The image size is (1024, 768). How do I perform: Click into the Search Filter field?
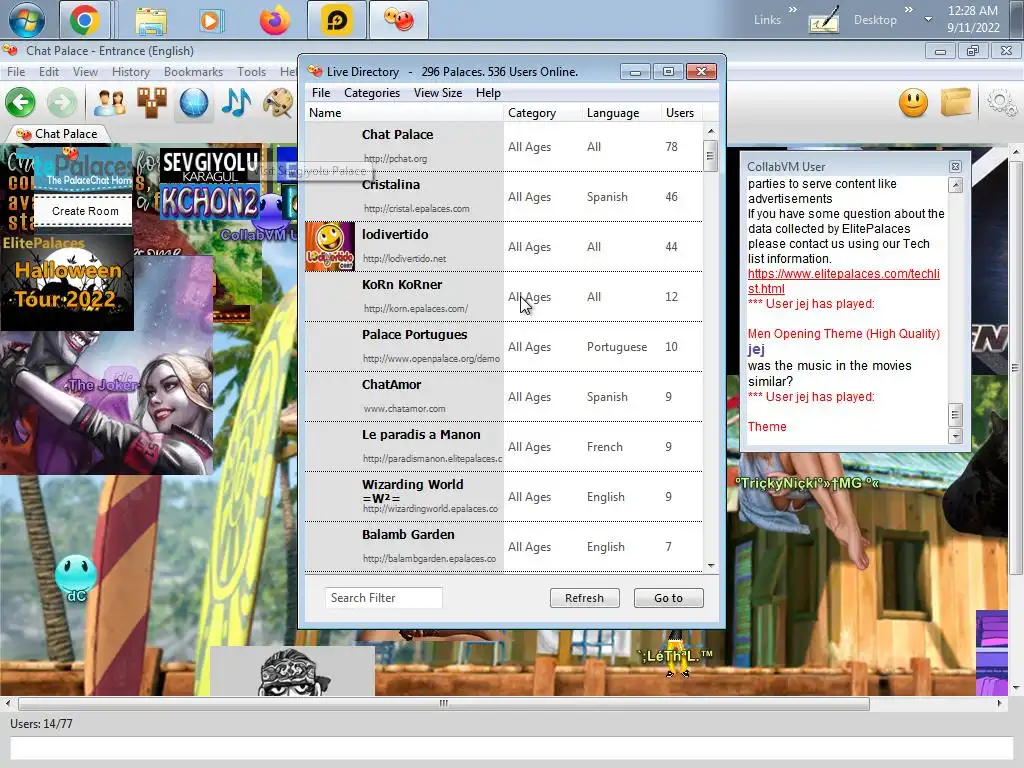pyautogui.click(x=383, y=598)
